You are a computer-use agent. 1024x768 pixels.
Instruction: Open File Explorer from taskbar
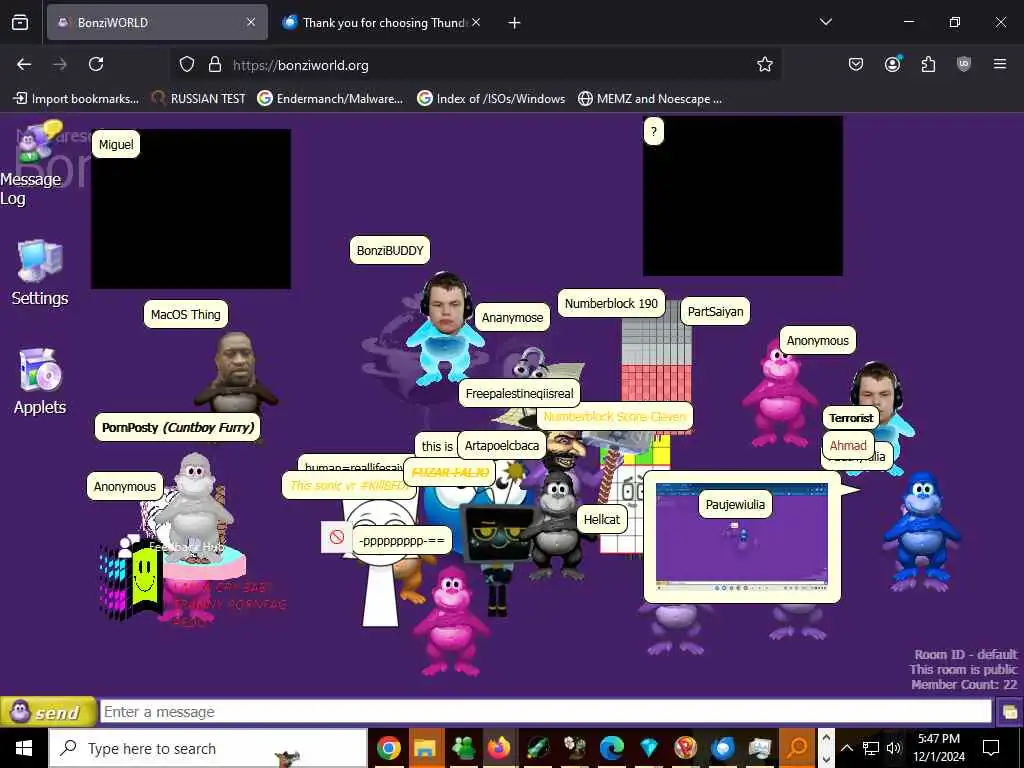coord(425,748)
